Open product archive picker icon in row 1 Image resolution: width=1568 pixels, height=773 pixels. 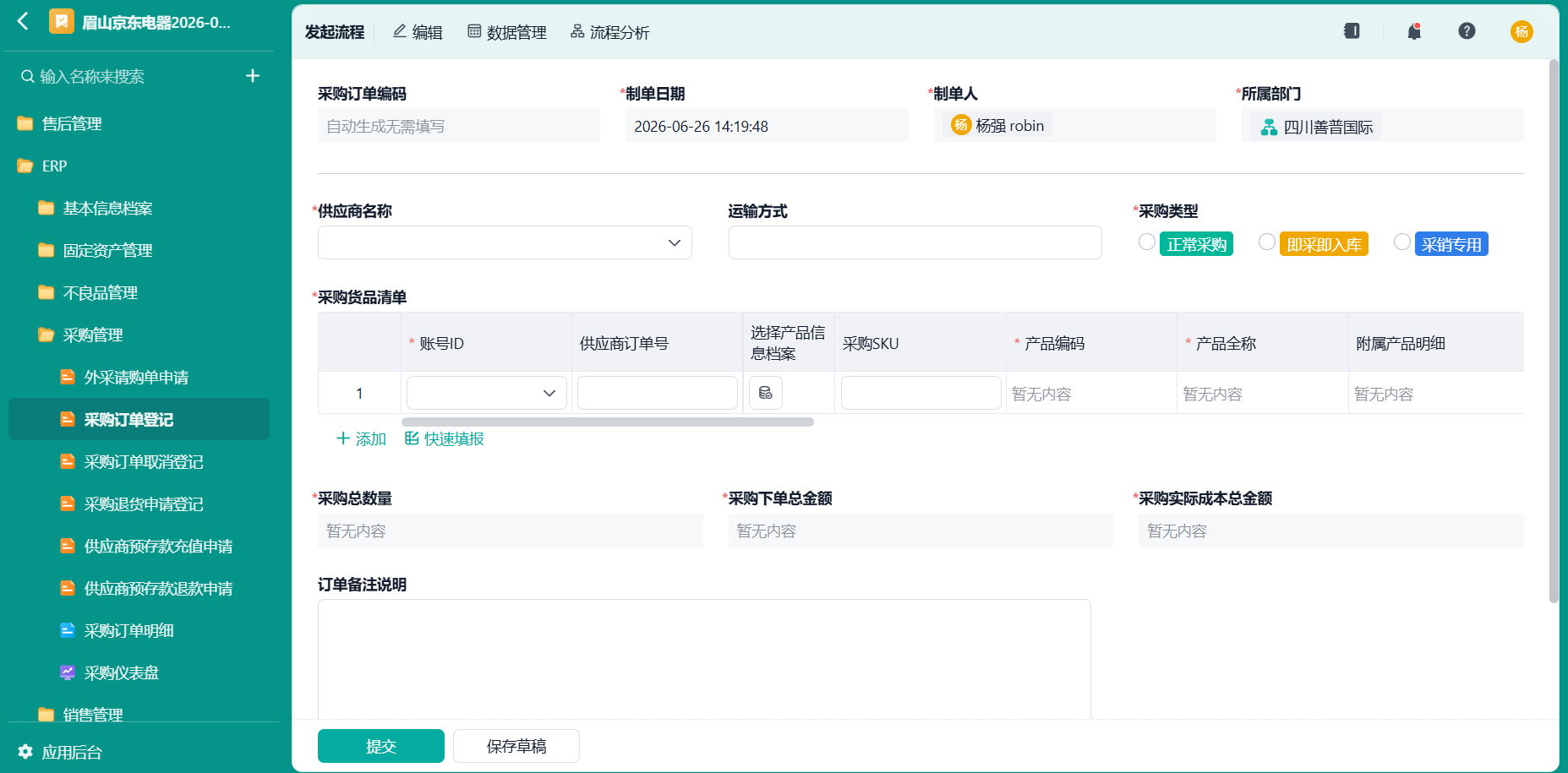[x=766, y=393]
